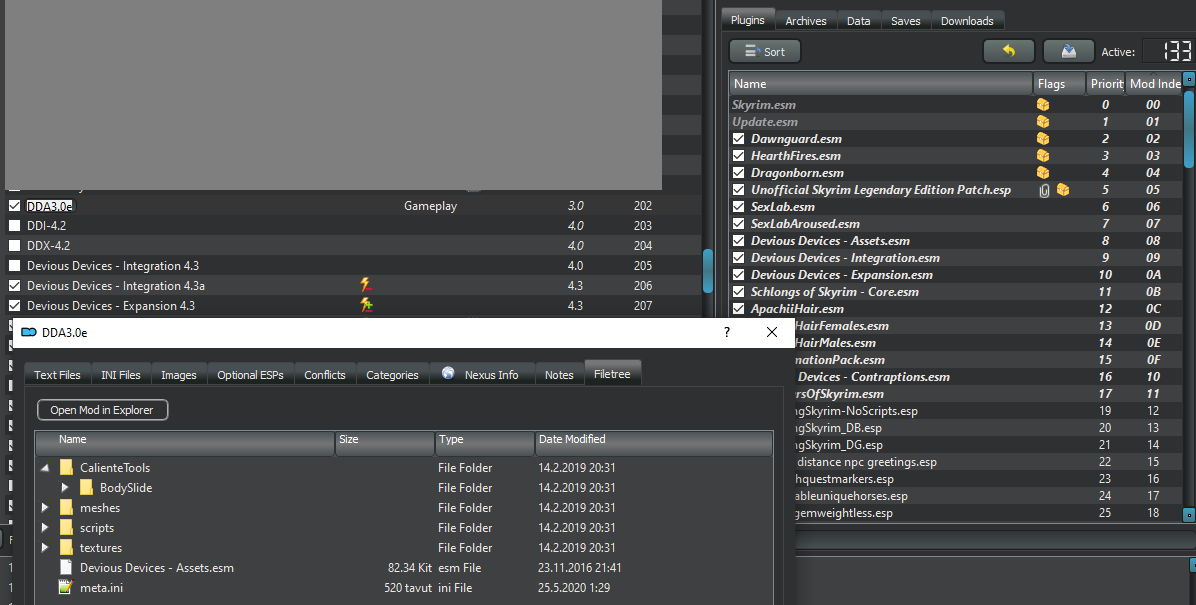Enable Devious Devices - Integration 4.3 checkbox
The width and height of the screenshot is (1196, 605).
[x=14, y=265]
